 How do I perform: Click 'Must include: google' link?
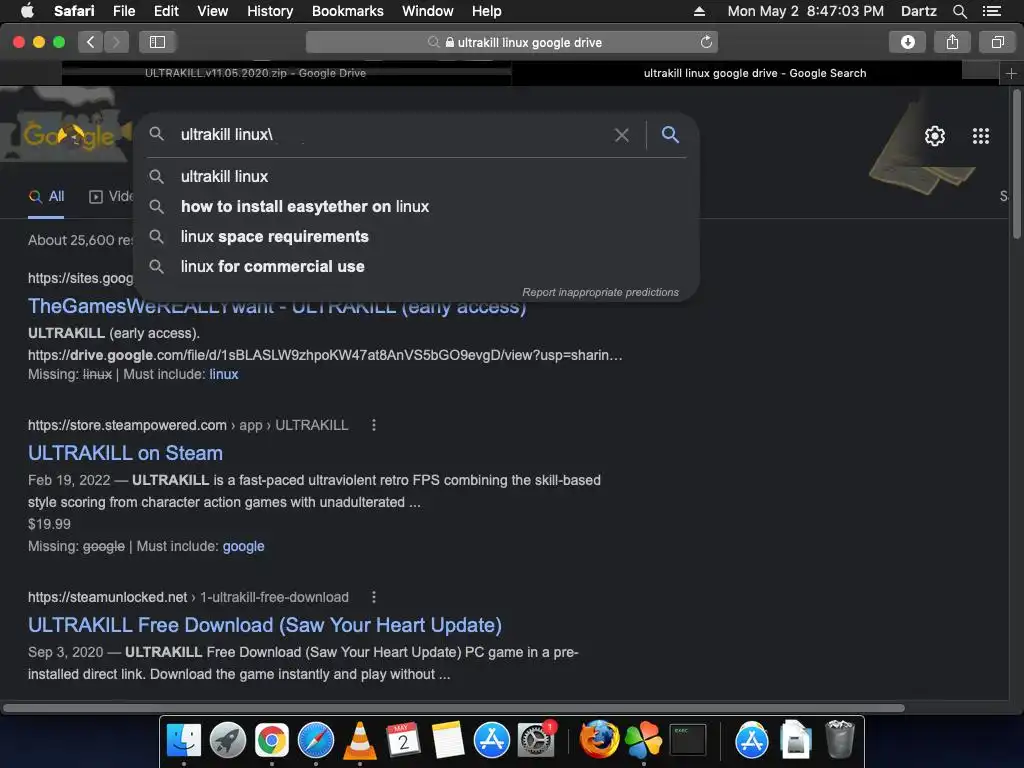pyautogui.click(x=243, y=547)
